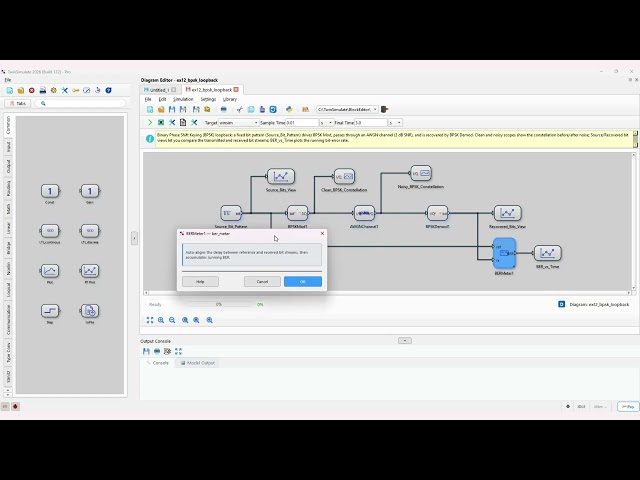Select the BPSKDemod block
The height and width of the screenshot is (480, 640).
pyautogui.click(x=437, y=213)
